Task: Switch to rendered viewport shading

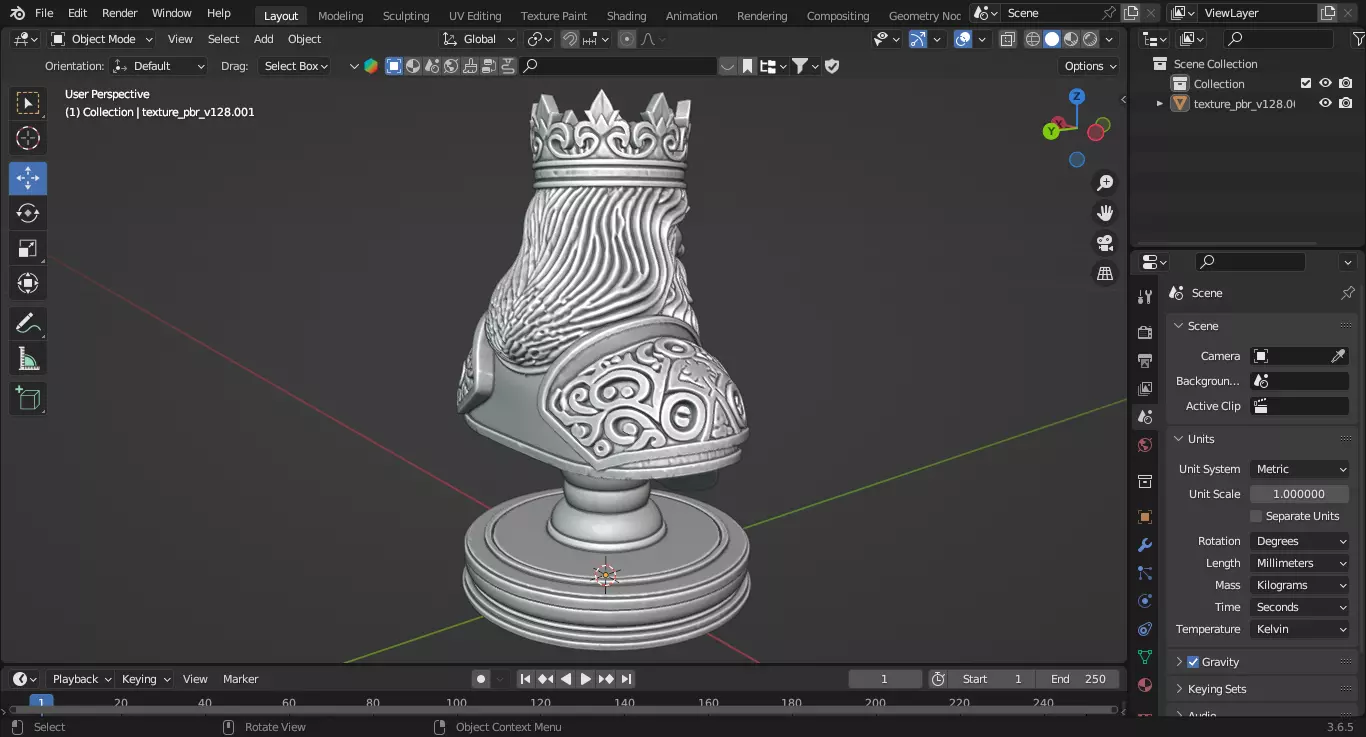Action: 1090,39
